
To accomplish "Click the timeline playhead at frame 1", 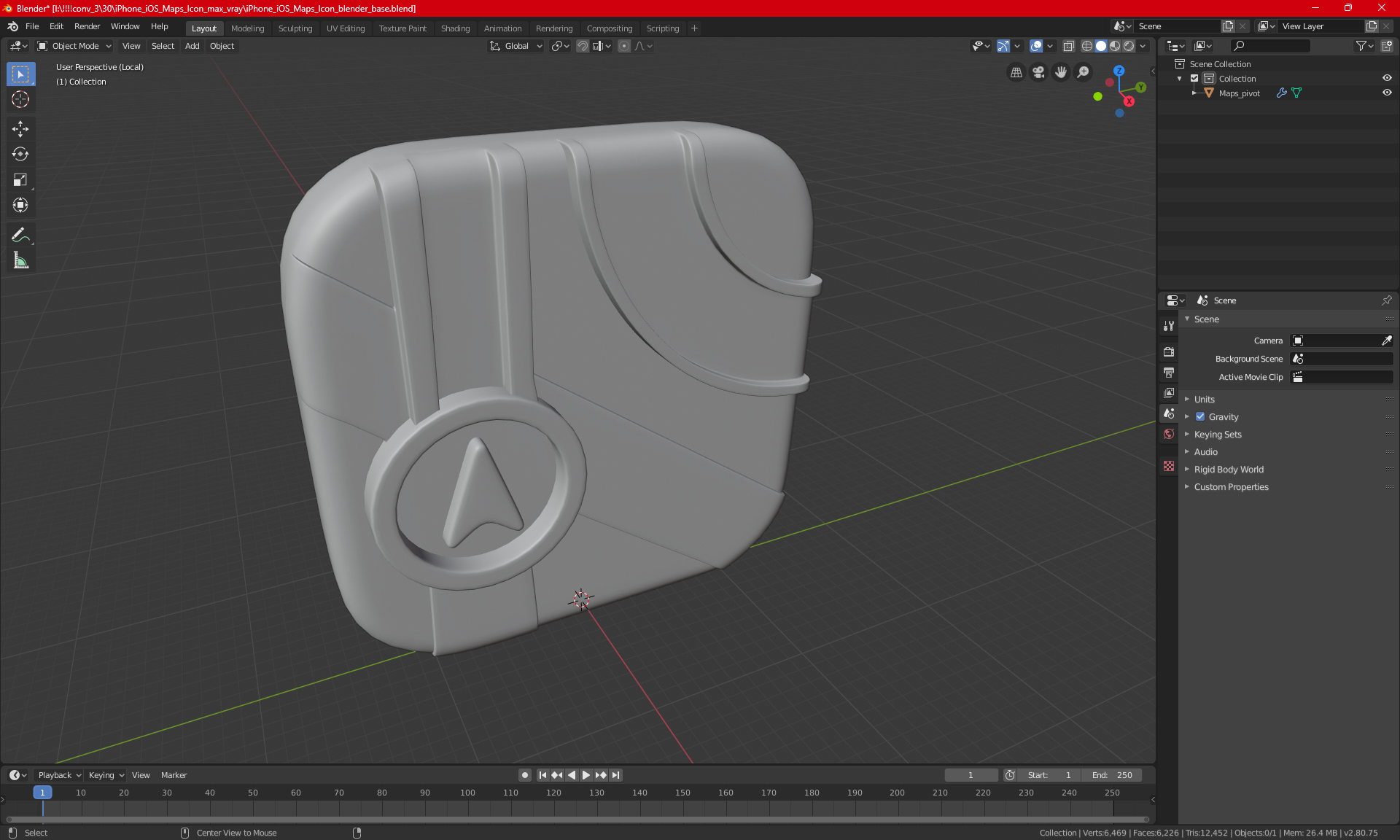I will coord(42,793).
